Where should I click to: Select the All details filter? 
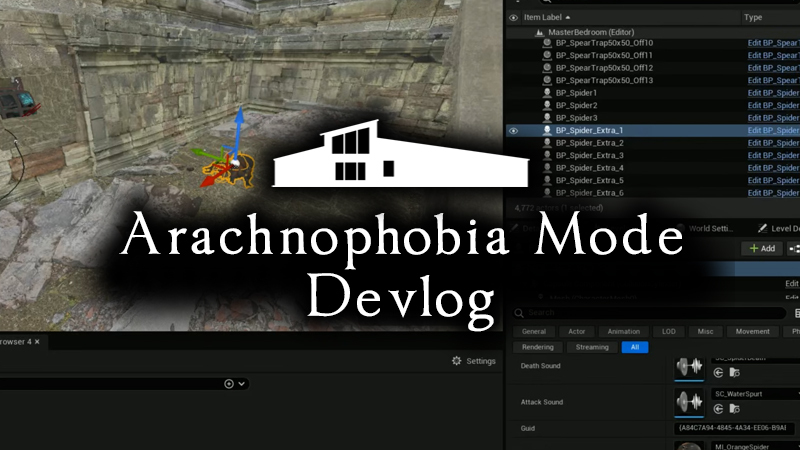point(635,347)
